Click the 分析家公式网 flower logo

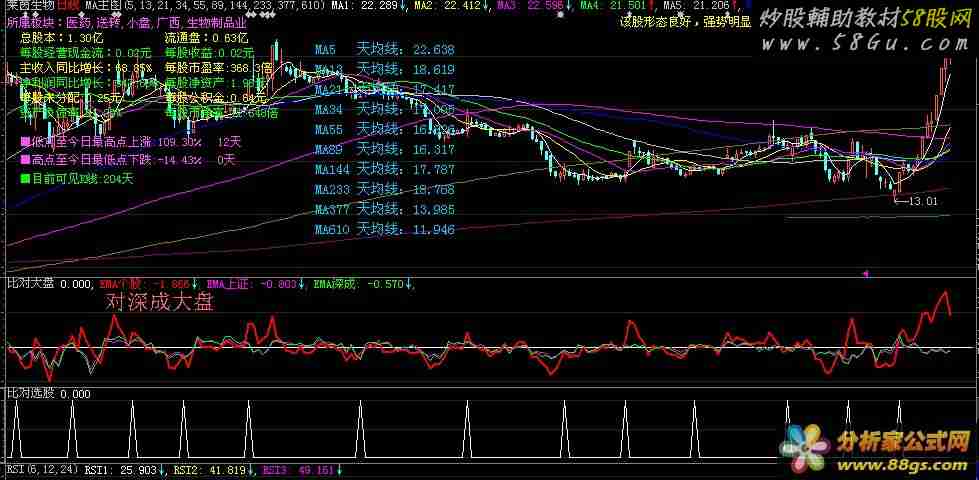[808, 444]
